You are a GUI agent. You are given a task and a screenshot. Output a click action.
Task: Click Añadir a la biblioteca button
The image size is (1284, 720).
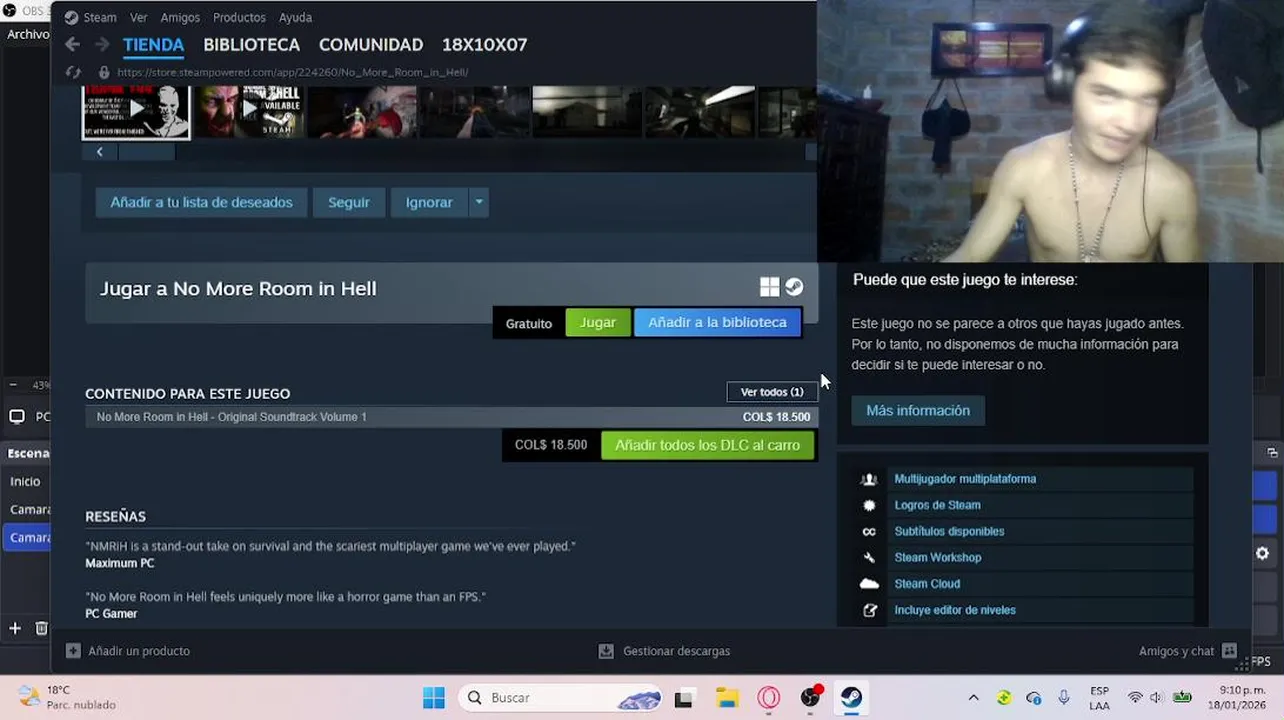click(x=717, y=322)
